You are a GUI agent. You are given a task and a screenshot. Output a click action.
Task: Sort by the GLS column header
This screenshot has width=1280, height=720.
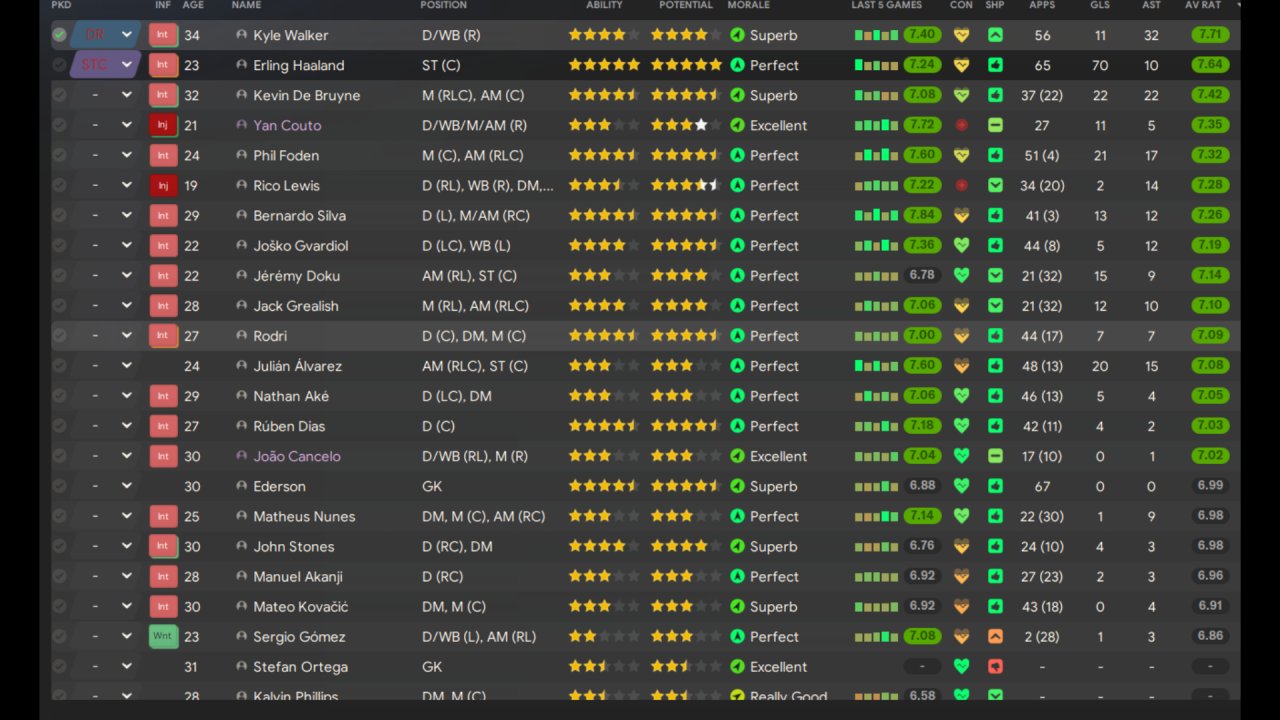(x=1100, y=5)
